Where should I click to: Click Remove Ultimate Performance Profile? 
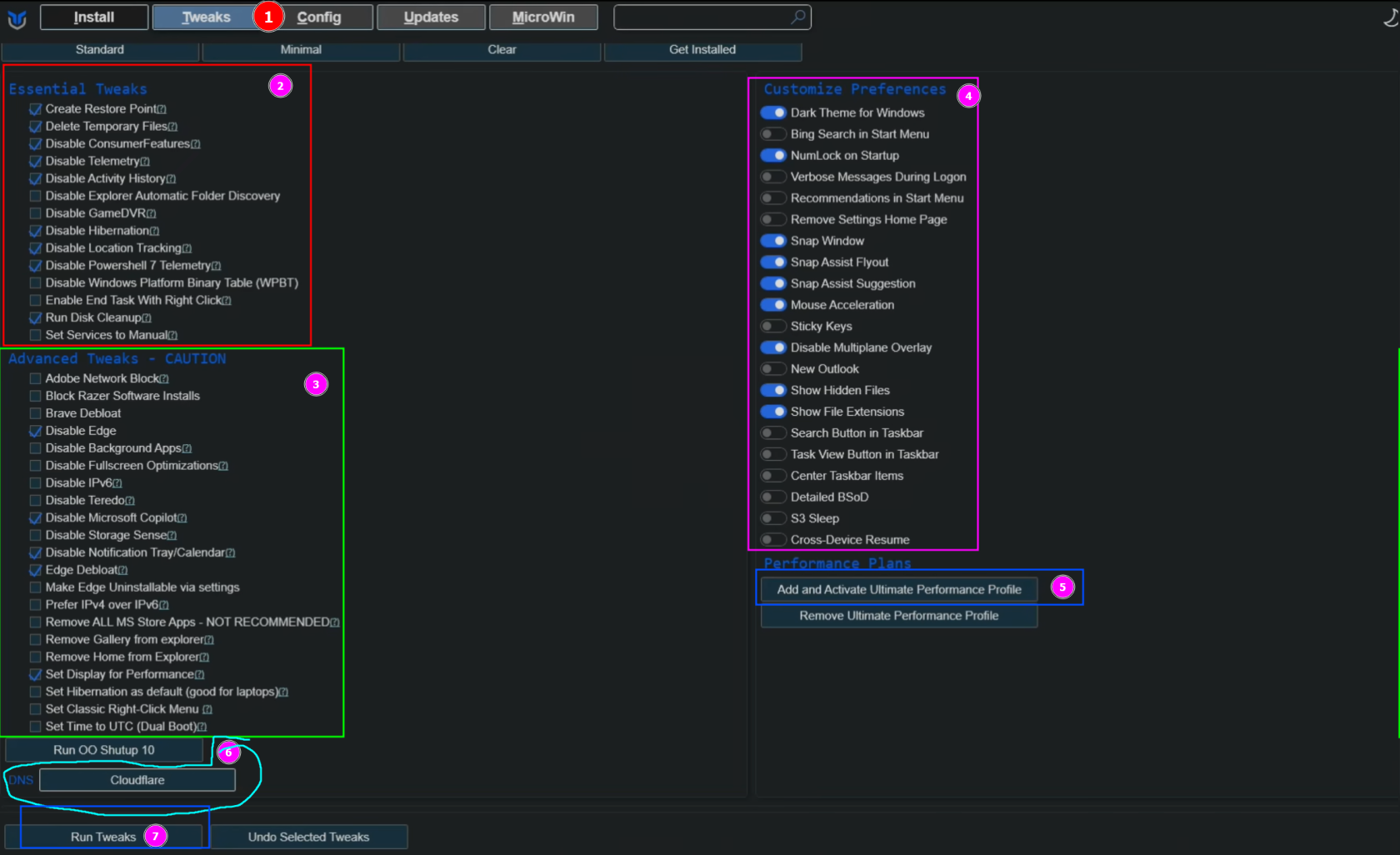click(899, 616)
